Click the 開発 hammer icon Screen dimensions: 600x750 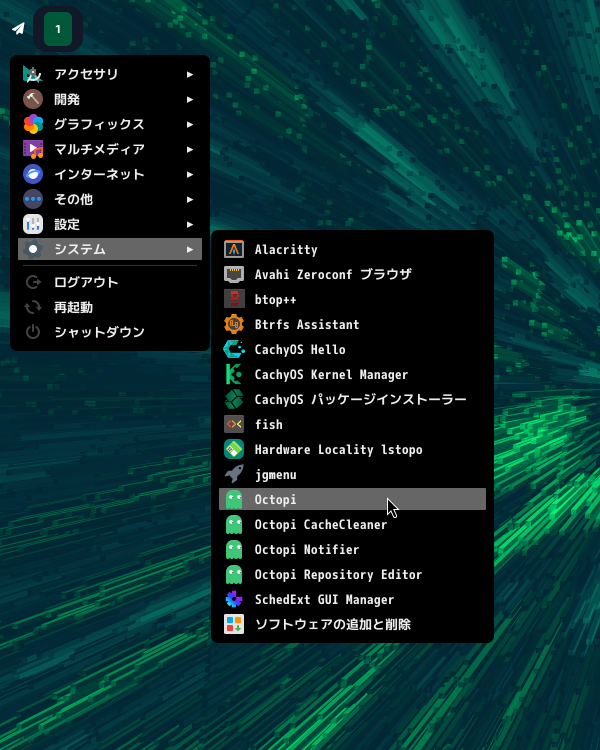pos(33,99)
